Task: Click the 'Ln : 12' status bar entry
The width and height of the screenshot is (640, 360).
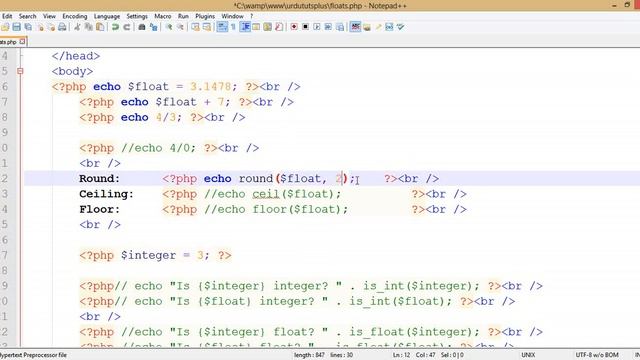Action: pyautogui.click(x=401, y=355)
